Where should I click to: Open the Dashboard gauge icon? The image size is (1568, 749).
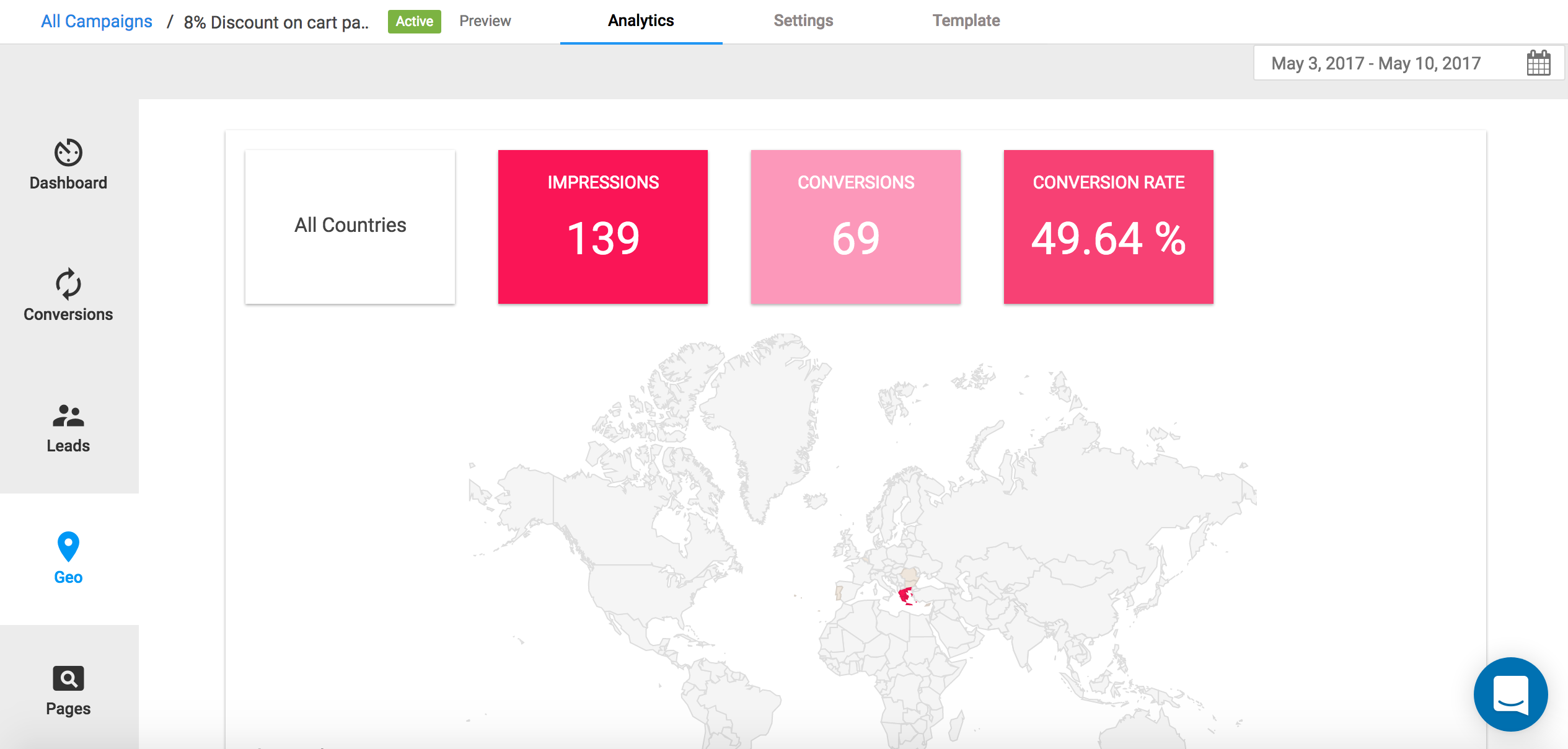[68, 153]
